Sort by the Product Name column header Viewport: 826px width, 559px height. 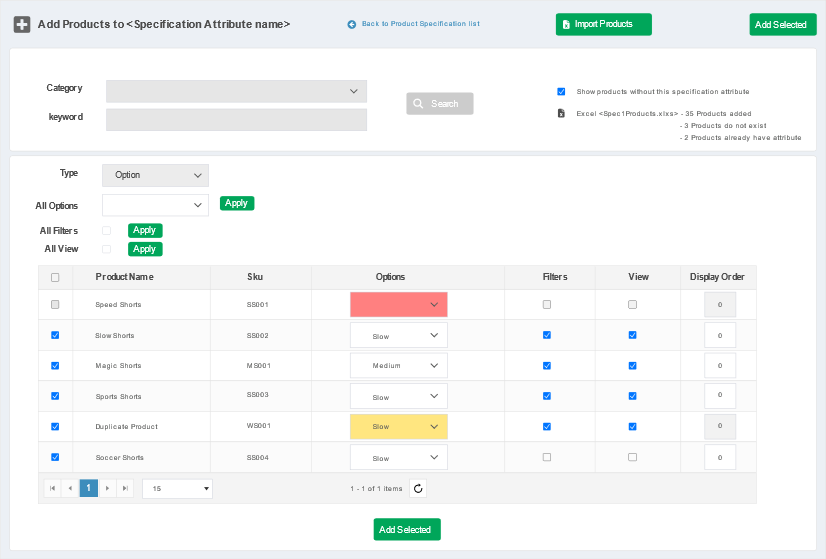pos(124,277)
